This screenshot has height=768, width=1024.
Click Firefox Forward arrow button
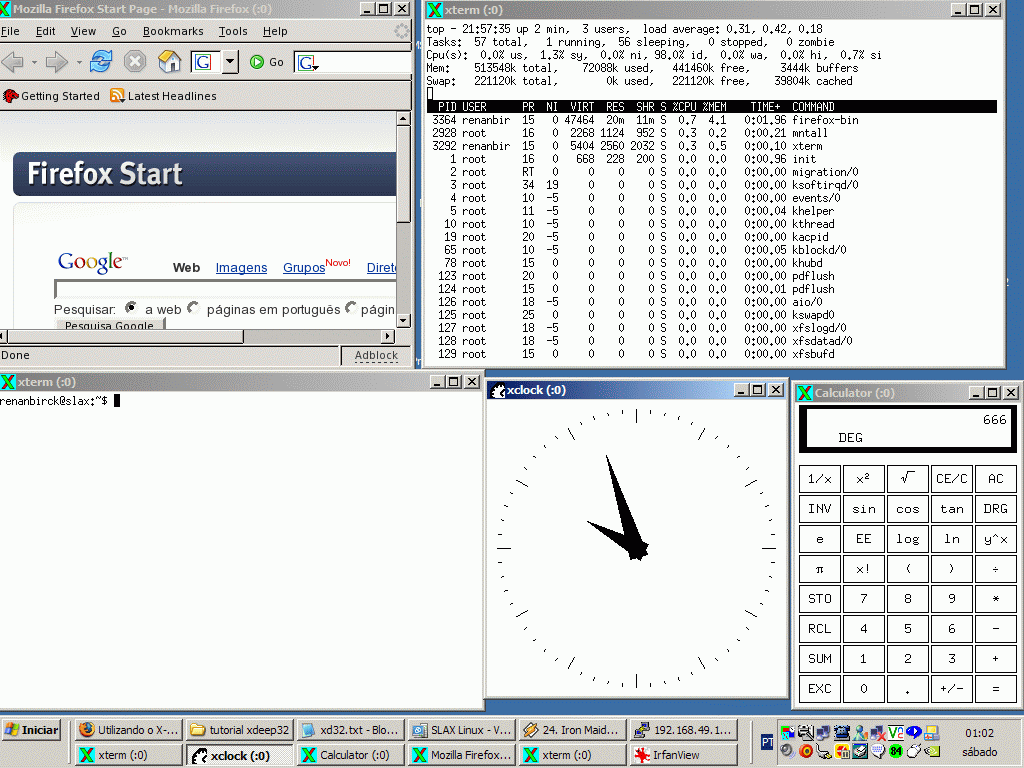click(57, 62)
